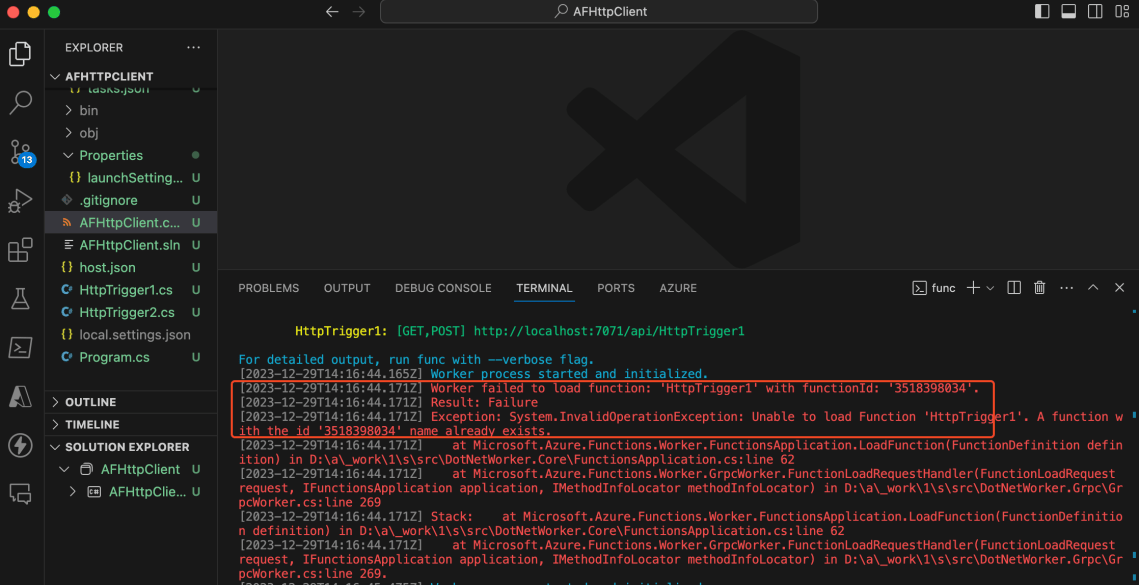Open AFHttpClient.sln file

(x=131, y=245)
